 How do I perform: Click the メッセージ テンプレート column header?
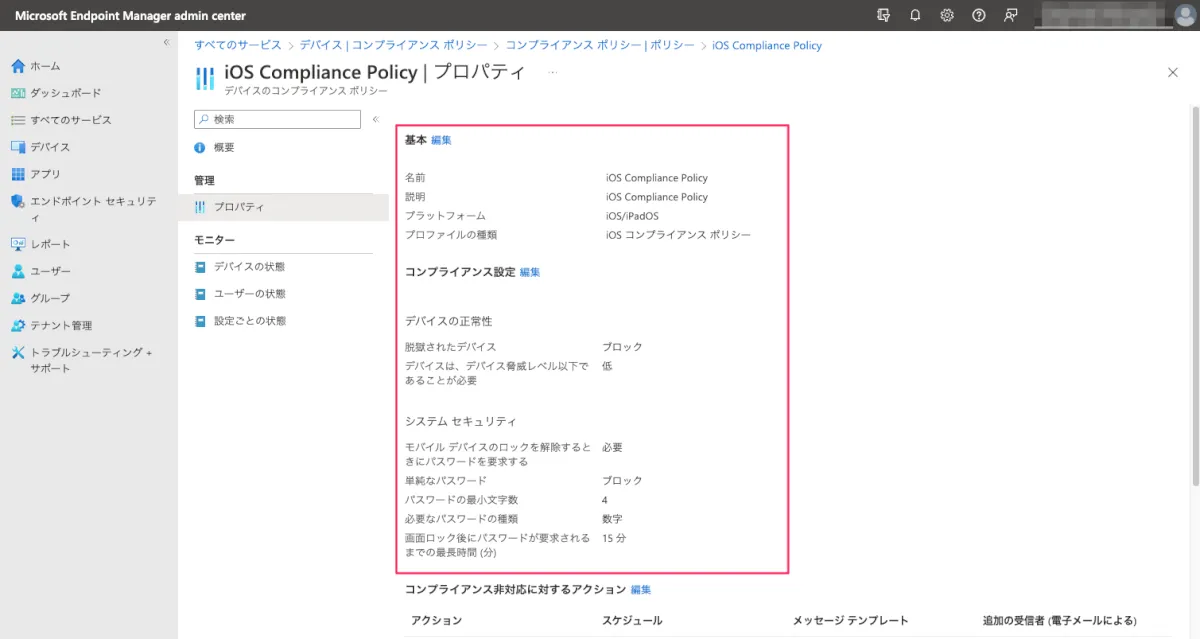point(851,621)
